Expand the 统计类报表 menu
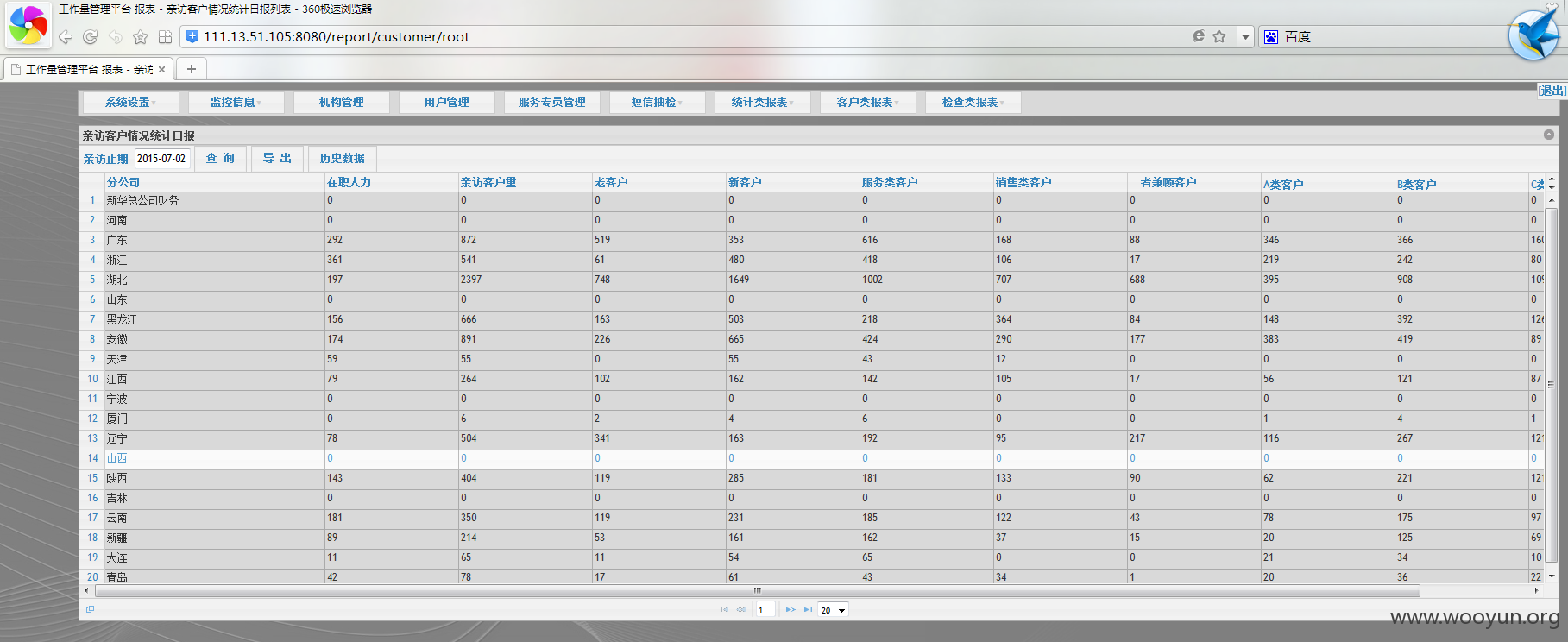 [762, 103]
